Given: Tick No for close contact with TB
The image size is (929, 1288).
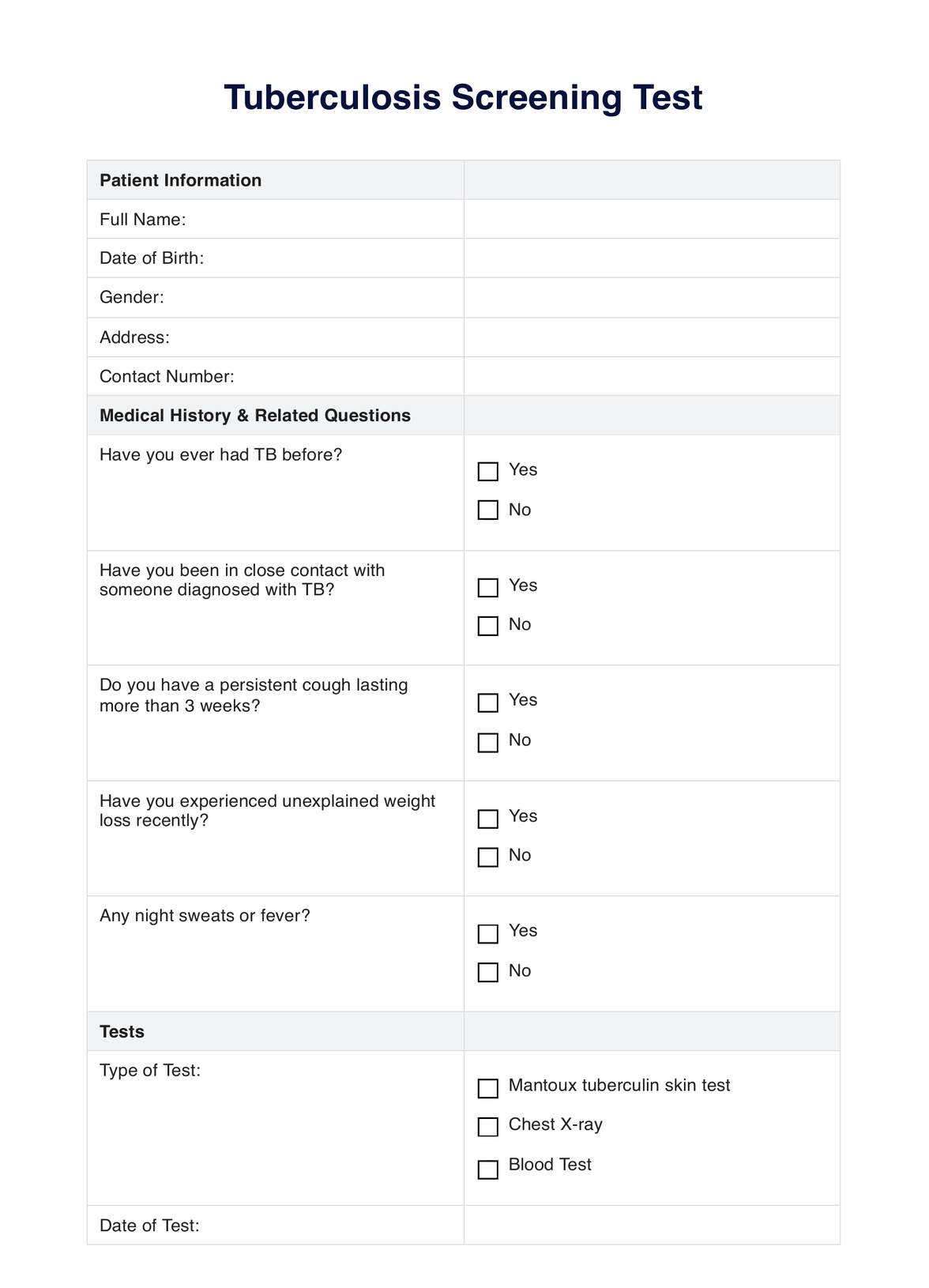Looking at the screenshot, I should pos(488,626).
